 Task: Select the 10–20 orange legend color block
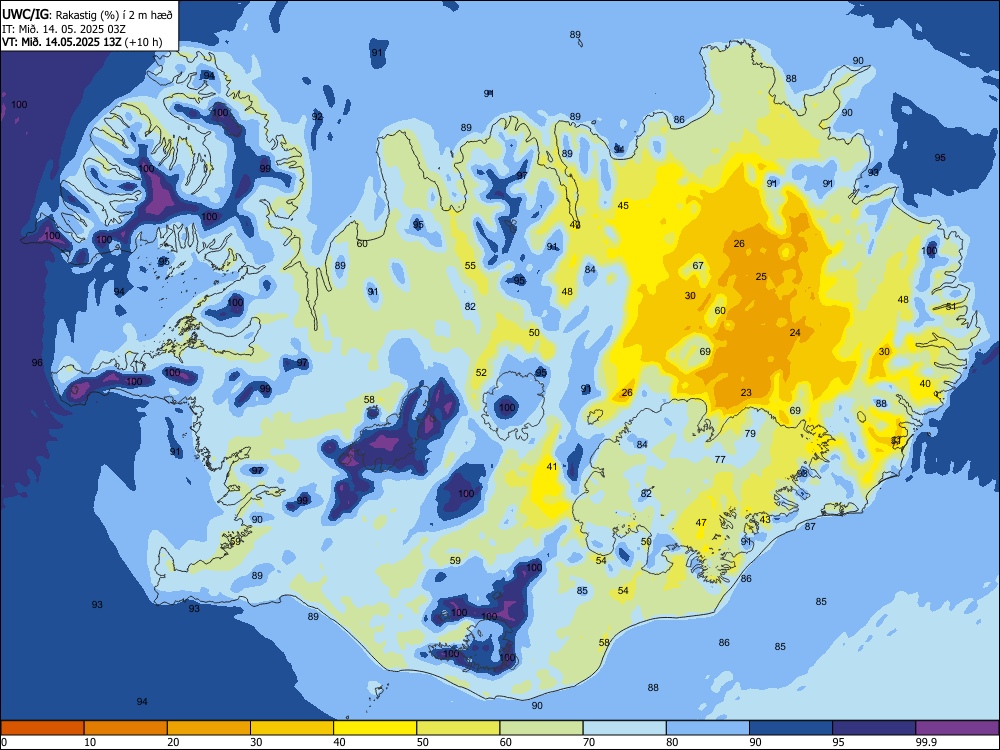click(126, 728)
